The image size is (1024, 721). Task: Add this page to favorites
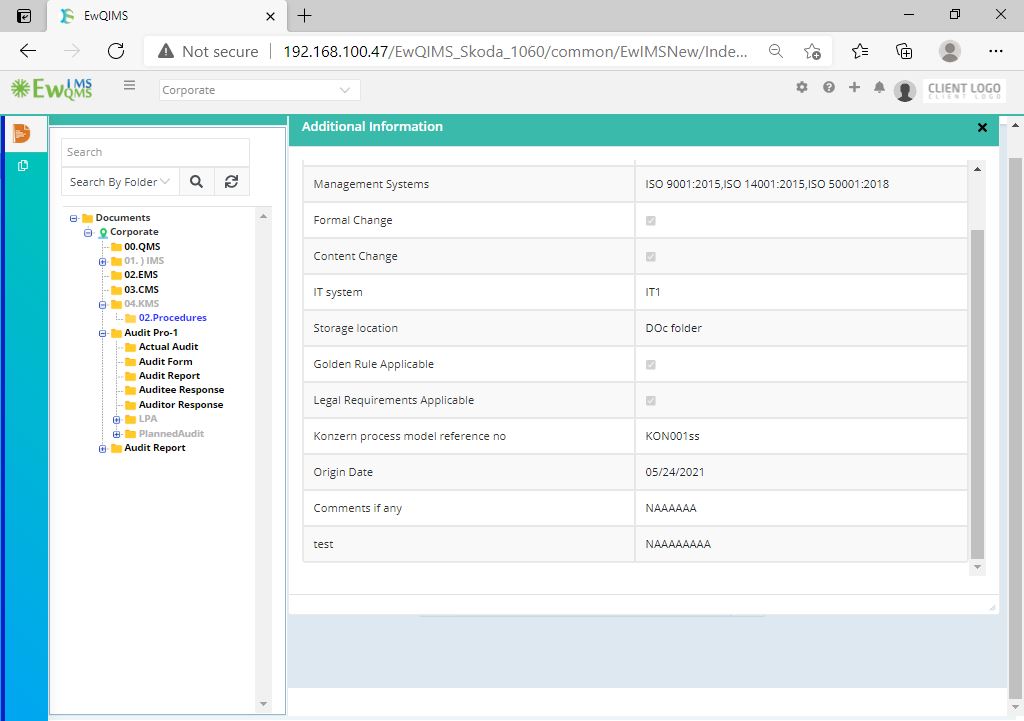pyautogui.click(x=812, y=51)
